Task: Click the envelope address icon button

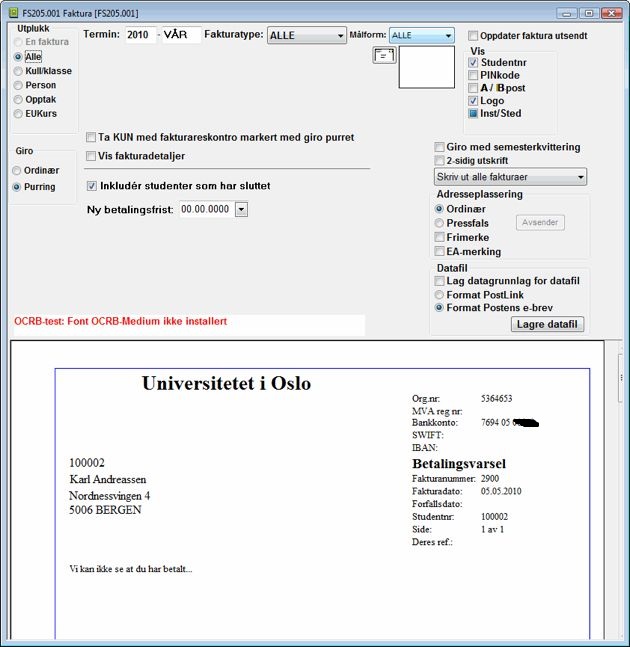Action: click(384, 55)
